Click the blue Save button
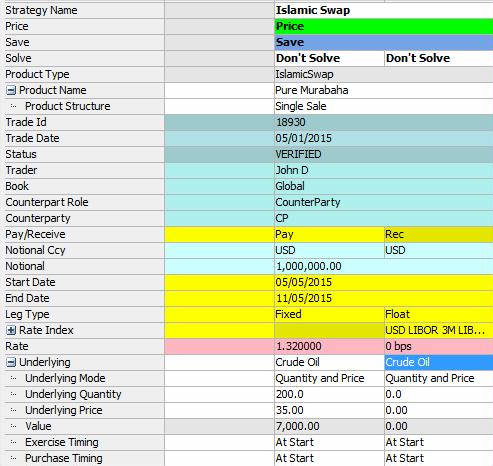Viewport: 493px width, 466px height. click(x=384, y=42)
